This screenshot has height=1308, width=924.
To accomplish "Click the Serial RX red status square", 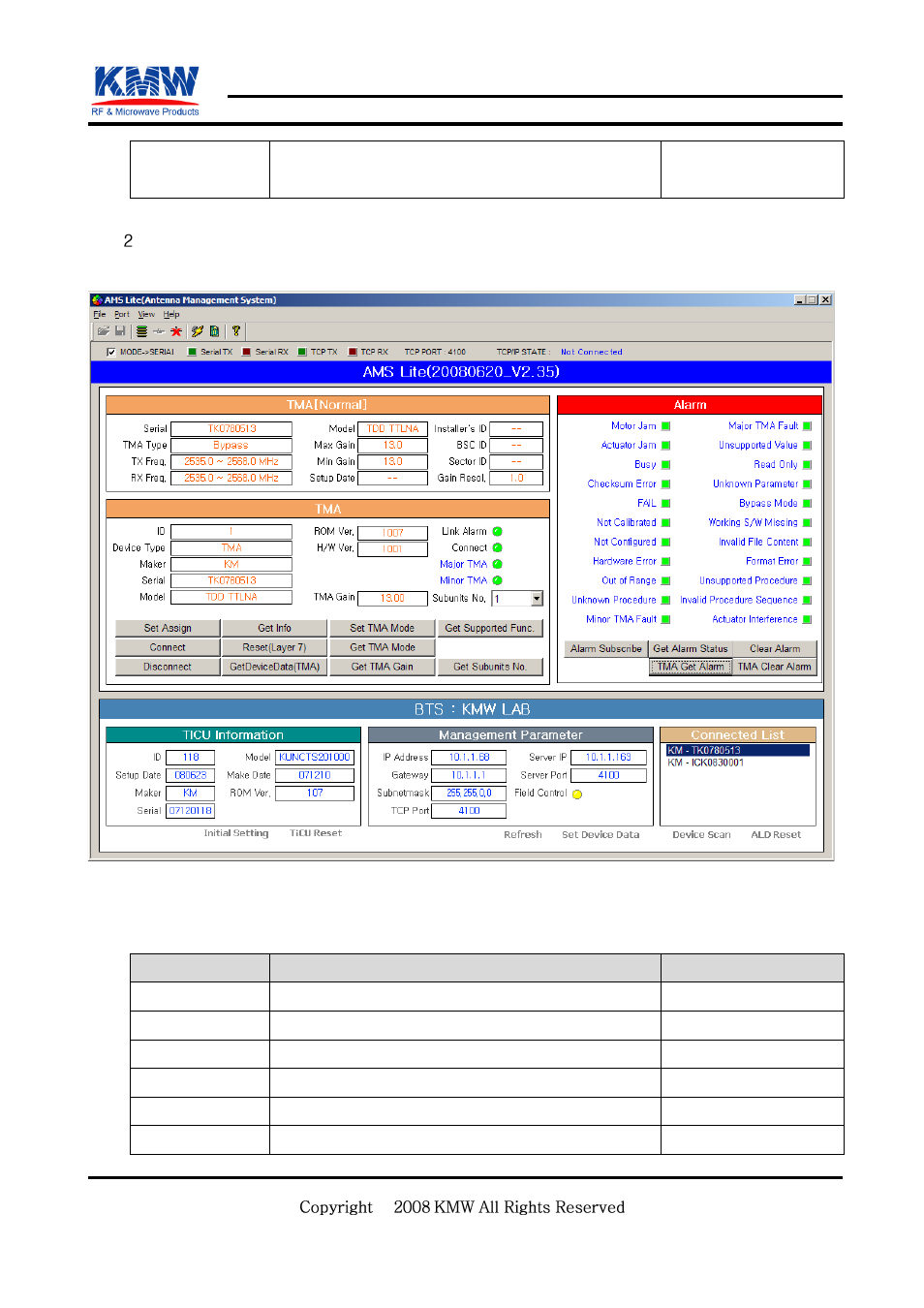I will point(247,353).
